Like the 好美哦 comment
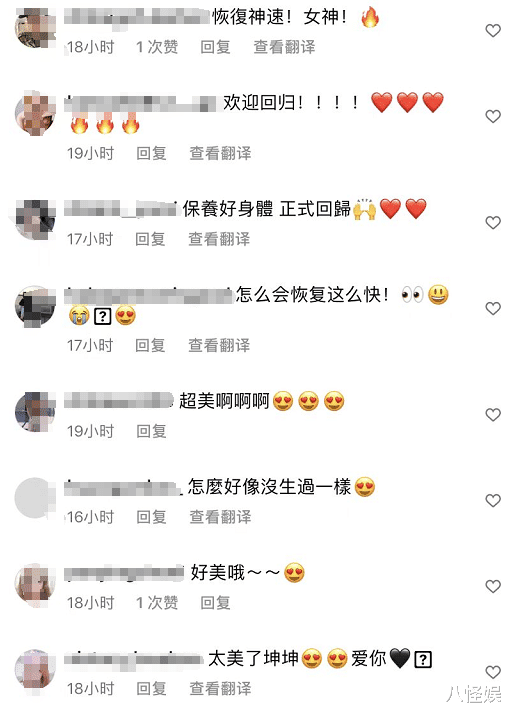 (493, 586)
